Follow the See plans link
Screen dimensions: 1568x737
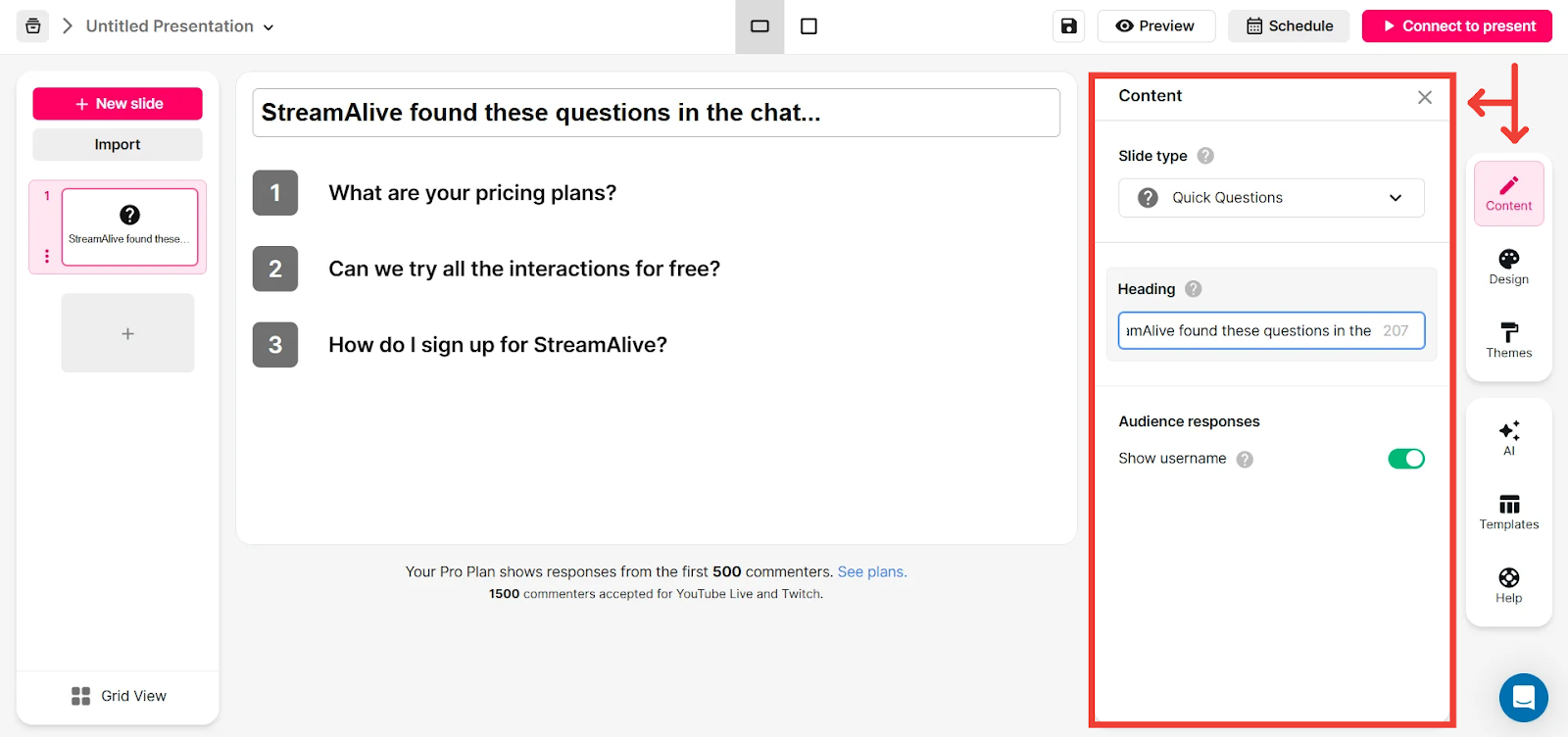coord(872,572)
